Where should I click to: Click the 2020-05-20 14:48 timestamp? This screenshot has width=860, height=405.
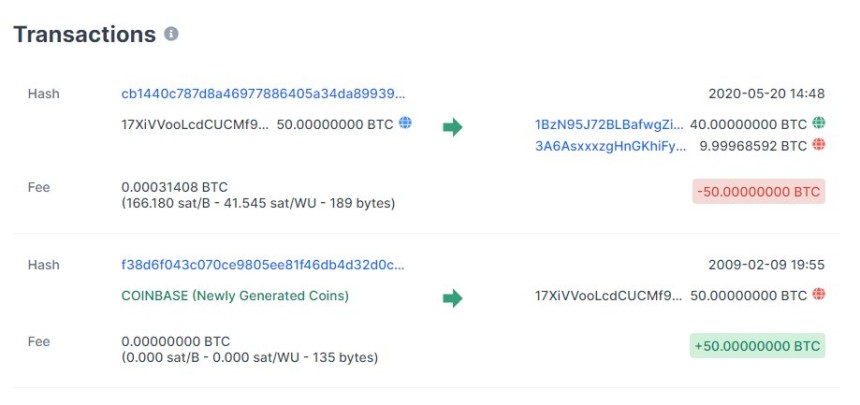pyautogui.click(x=766, y=94)
